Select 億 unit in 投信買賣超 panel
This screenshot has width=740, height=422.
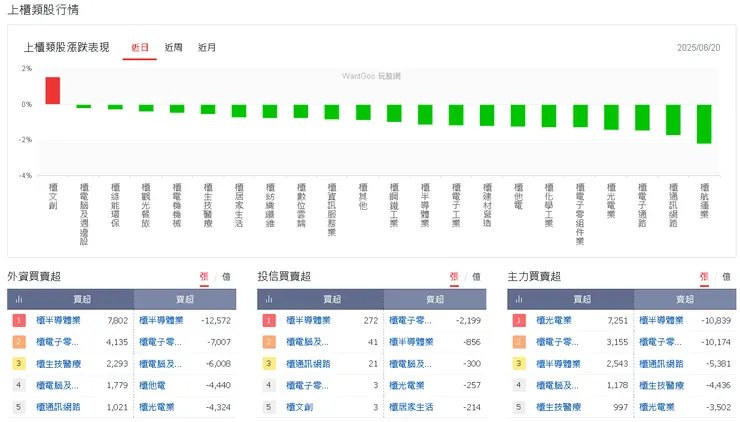tap(476, 277)
